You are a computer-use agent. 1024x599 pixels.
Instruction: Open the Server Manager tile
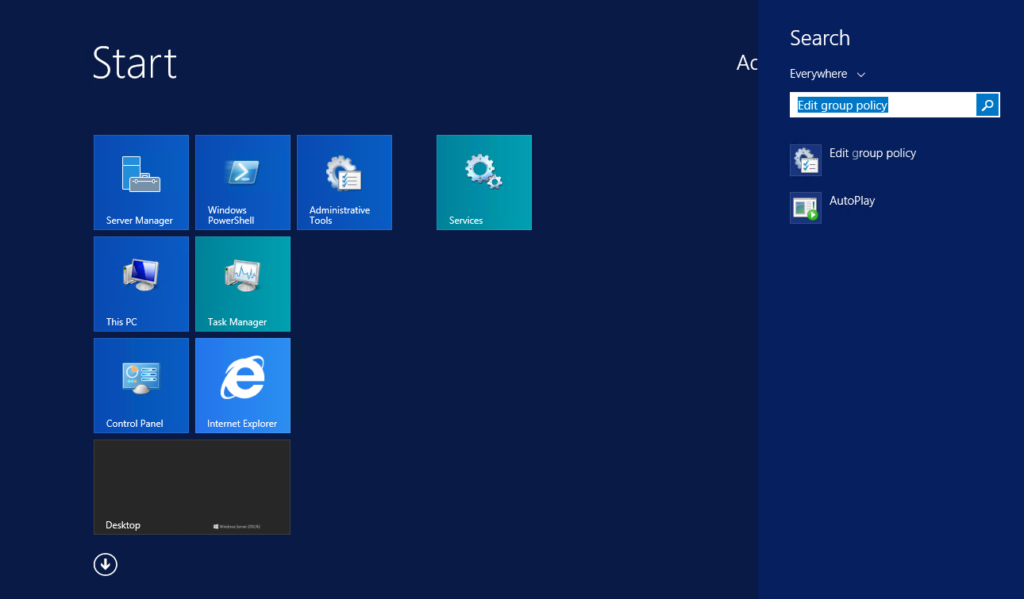tap(141, 182)
